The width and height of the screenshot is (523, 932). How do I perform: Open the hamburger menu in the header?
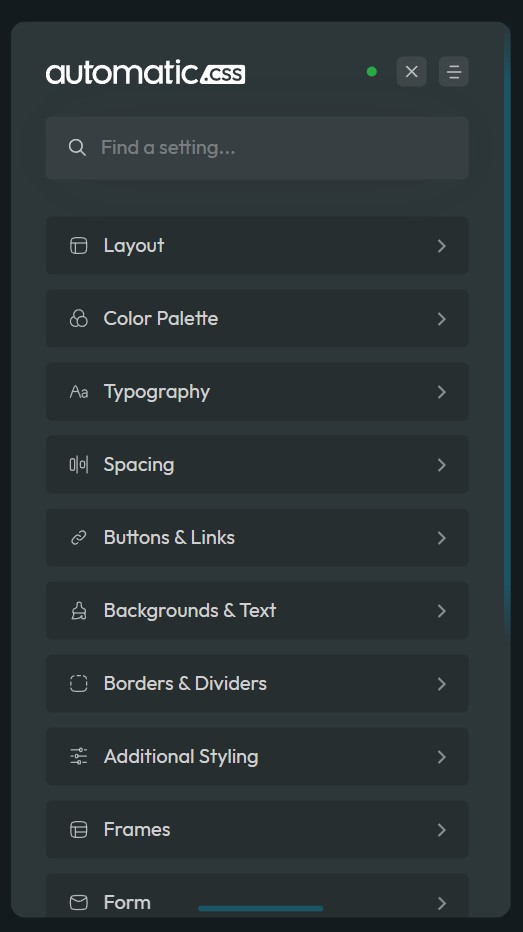(x=454, y=72)
